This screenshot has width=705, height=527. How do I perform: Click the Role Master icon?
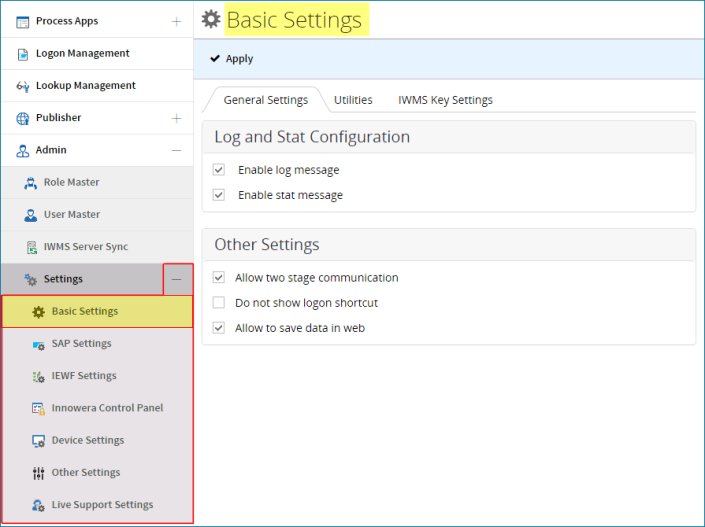[31, 183]
